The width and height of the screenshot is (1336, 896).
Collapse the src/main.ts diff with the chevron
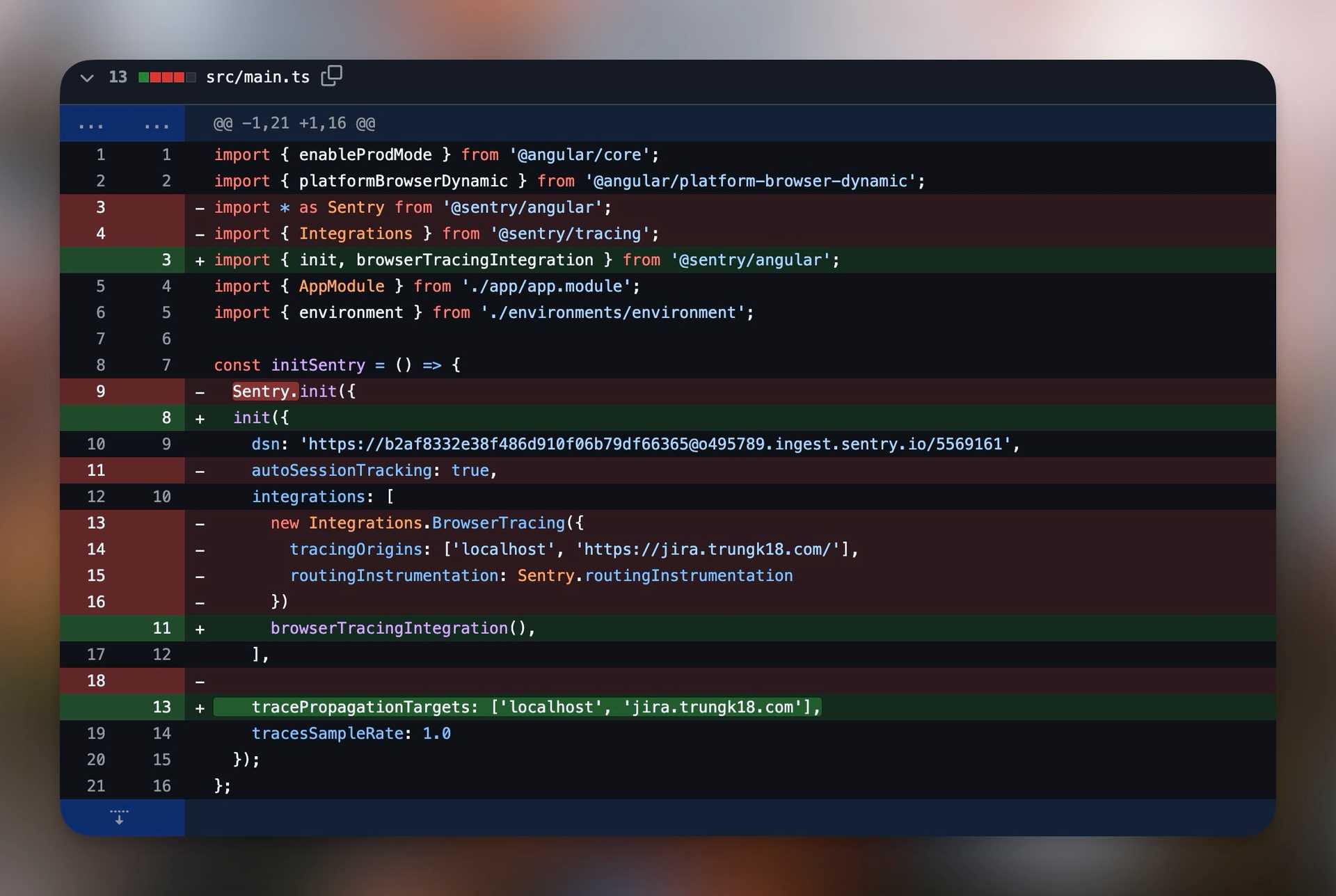tap(87, 77)
